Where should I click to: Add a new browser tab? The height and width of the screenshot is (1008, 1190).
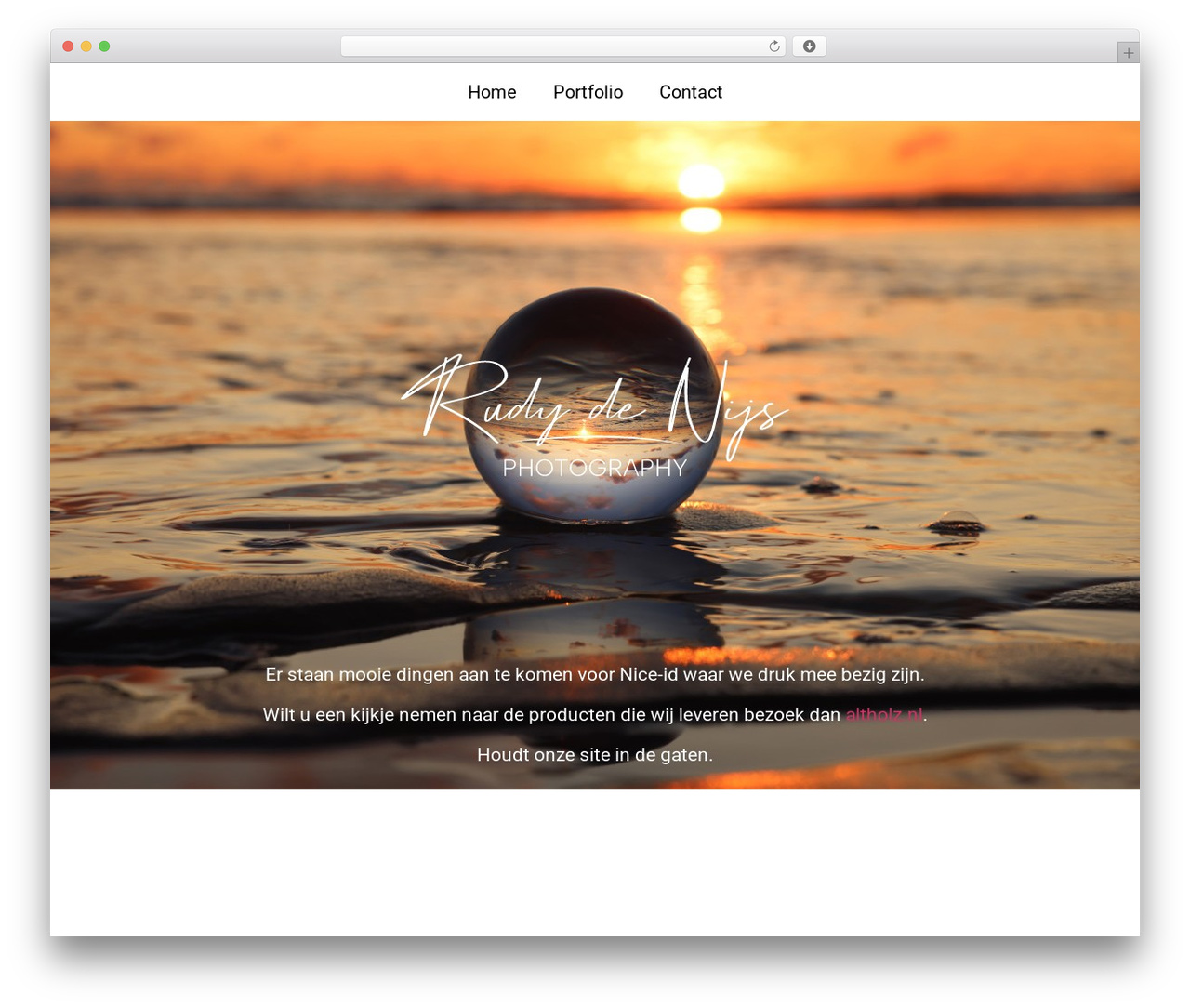coord(1129,53)
